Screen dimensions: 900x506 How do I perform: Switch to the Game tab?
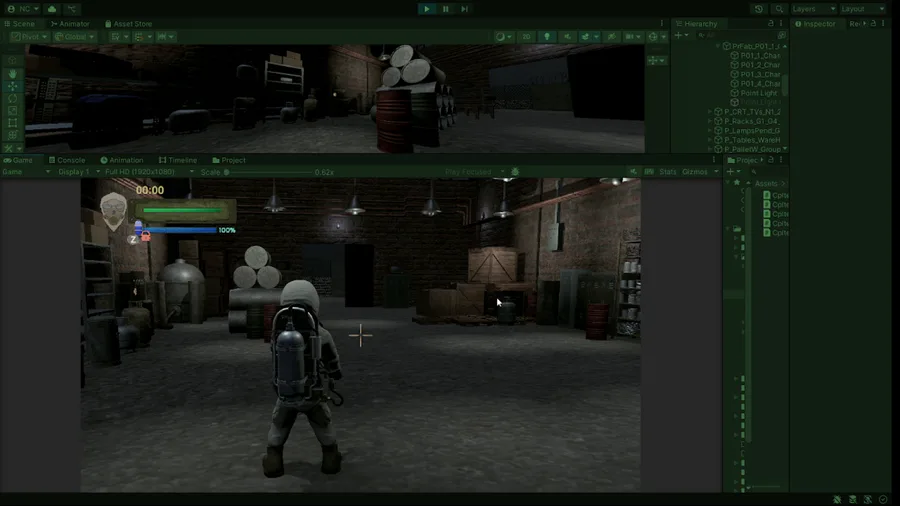tap(18, 160)
